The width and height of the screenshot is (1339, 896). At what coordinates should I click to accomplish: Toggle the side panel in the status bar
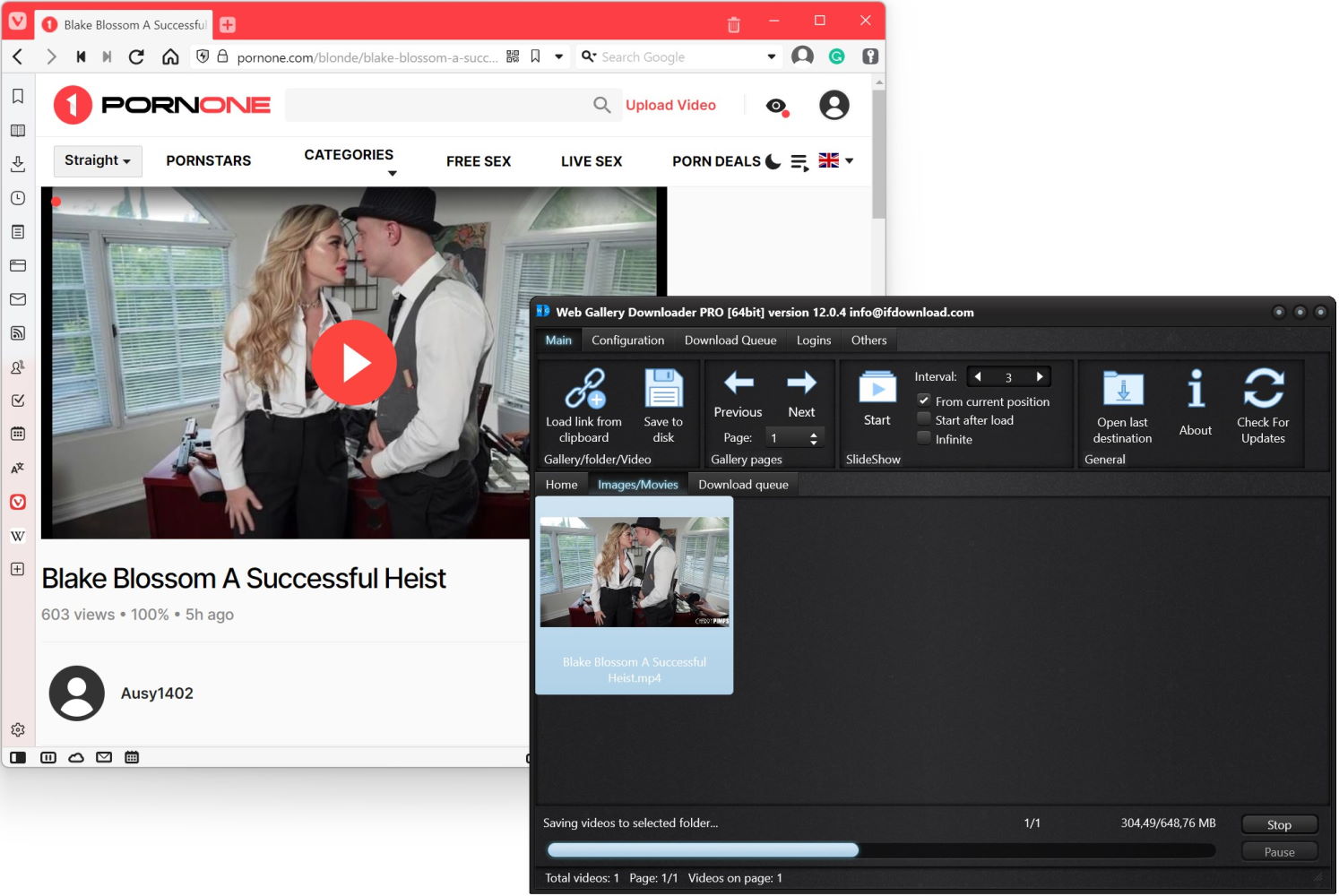[x=18, y=758]
